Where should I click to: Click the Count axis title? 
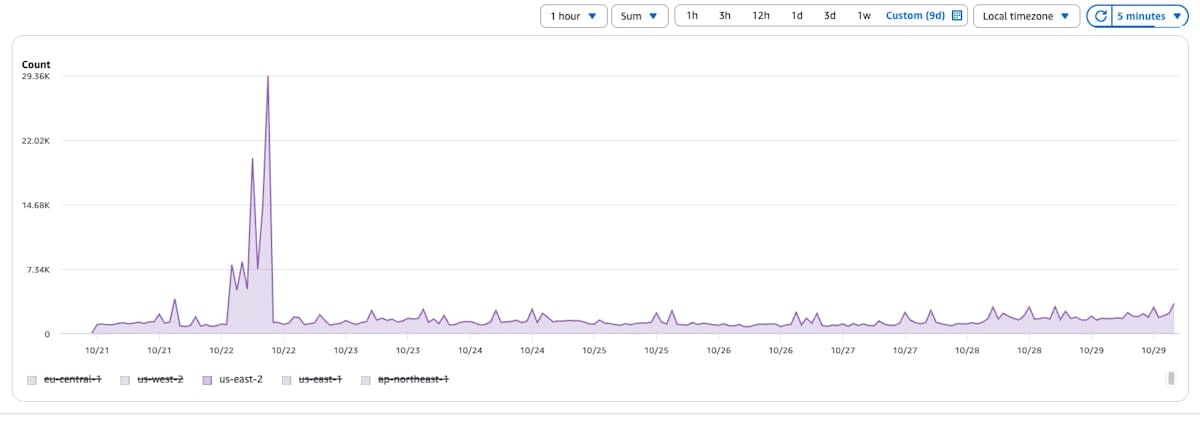(x=36, y=64)
